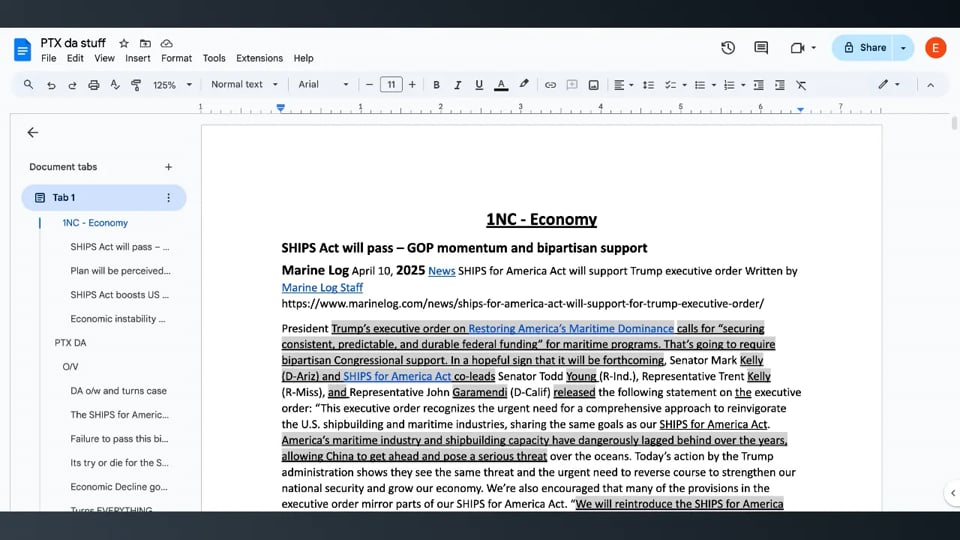Screen dimensions: 960x540
Task: Insert a numbered list
Action: 729,85
